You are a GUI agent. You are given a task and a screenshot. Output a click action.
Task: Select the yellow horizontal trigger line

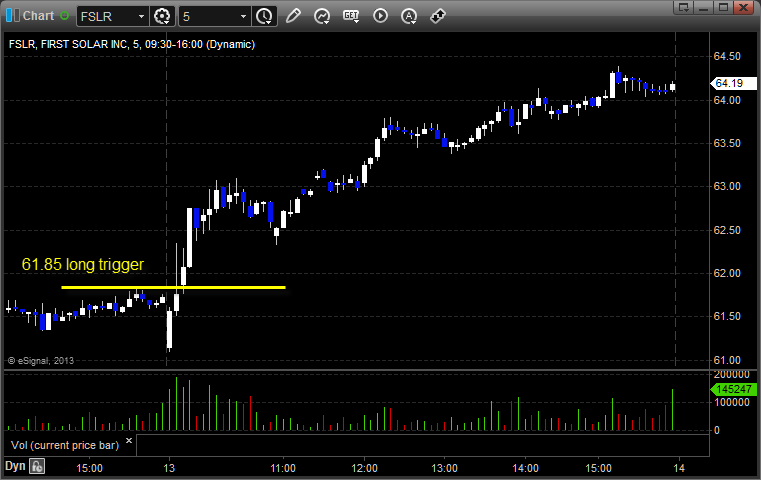coord(173,287)
